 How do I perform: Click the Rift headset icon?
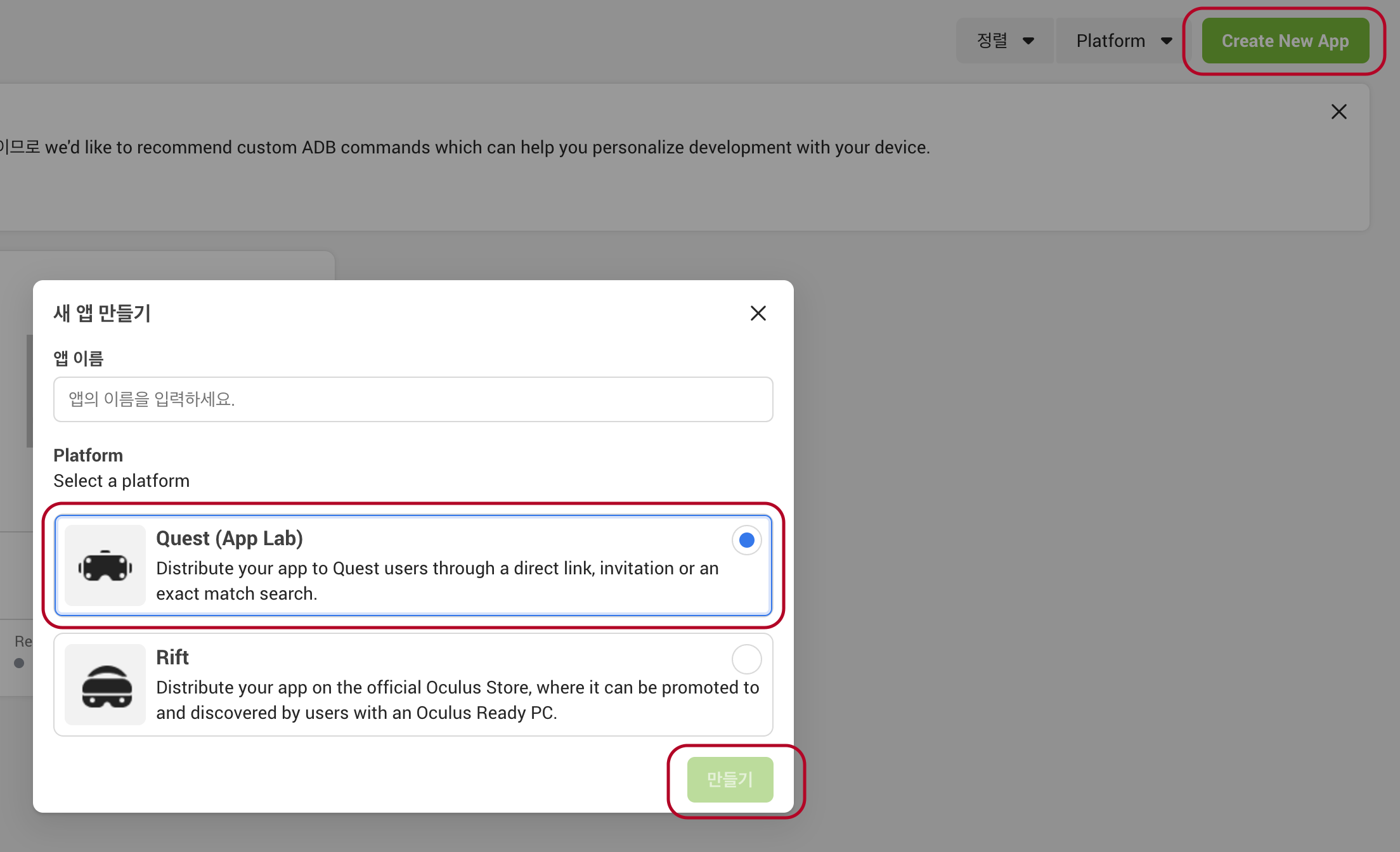(106, 686)
